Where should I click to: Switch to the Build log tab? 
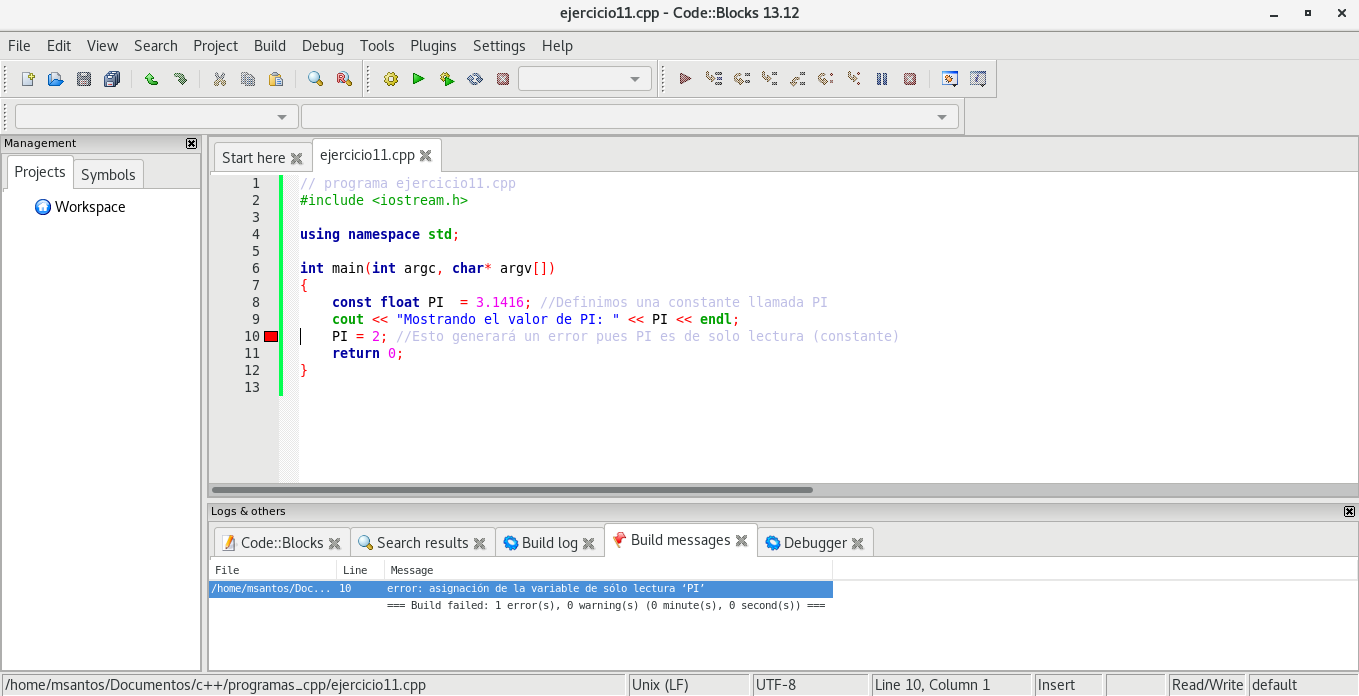tap(549, 543)
